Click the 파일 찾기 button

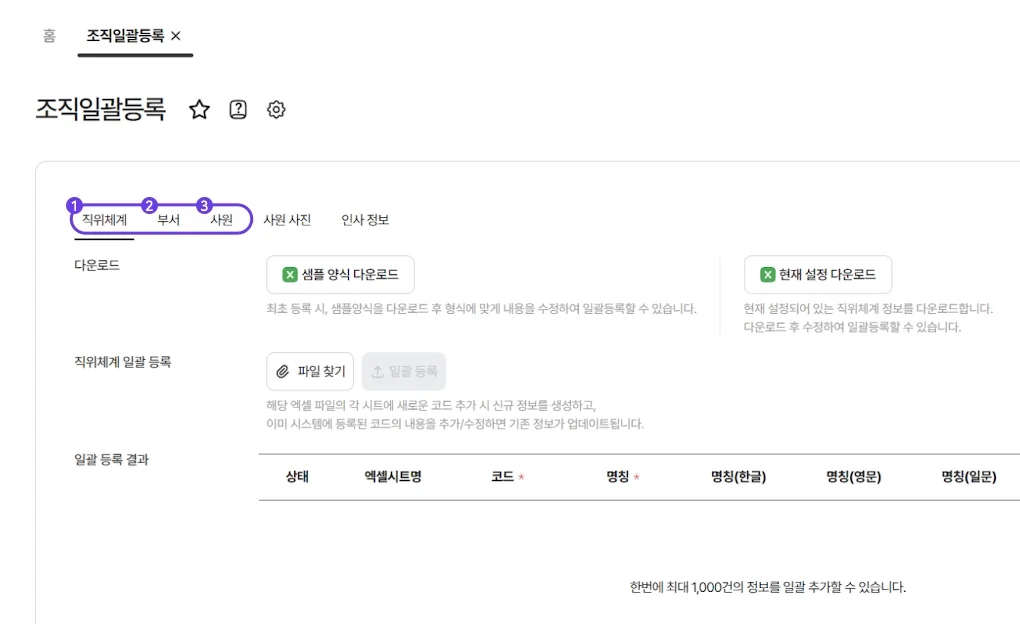pyautogui.click(x=308, y=371)
